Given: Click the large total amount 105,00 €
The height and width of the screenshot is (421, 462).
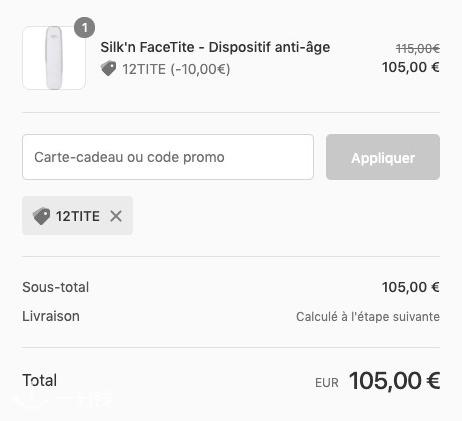Looking at the screenshot, I should (395, 380).
